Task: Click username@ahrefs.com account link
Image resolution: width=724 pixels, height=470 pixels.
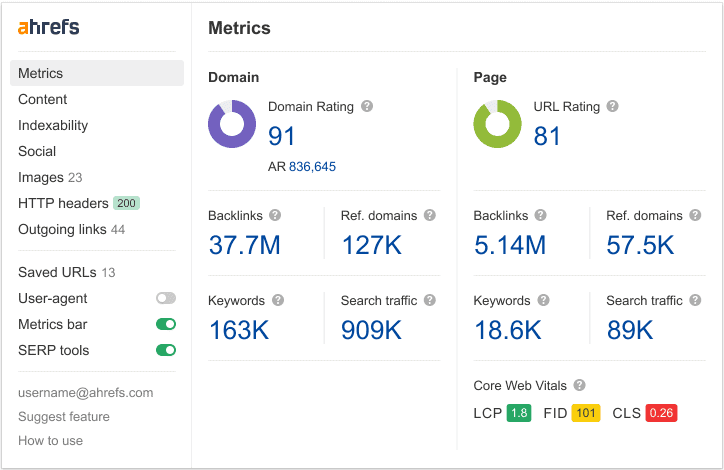Action: (x=85, y=392)
